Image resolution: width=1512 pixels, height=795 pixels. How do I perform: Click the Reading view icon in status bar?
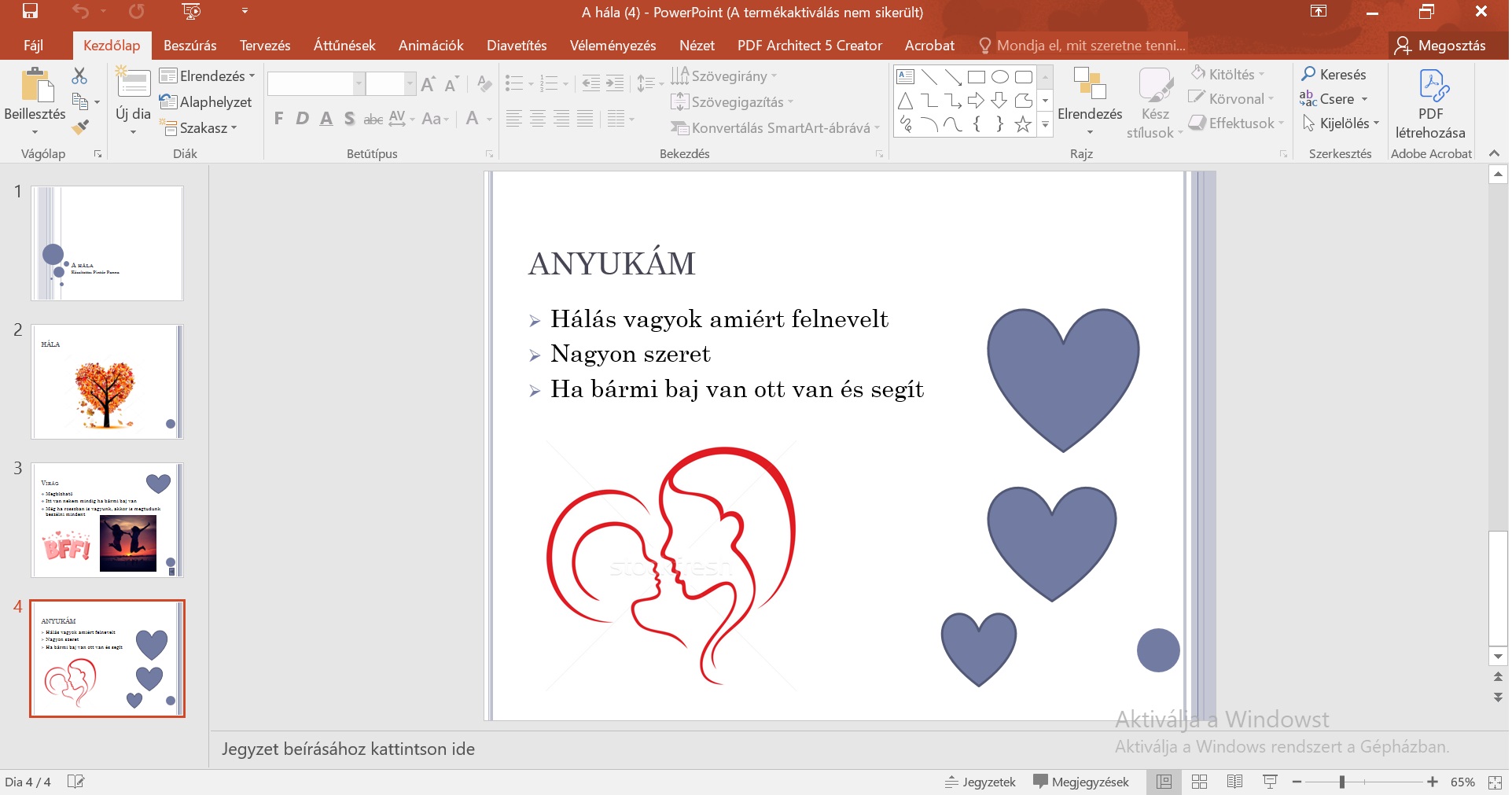1234,782
